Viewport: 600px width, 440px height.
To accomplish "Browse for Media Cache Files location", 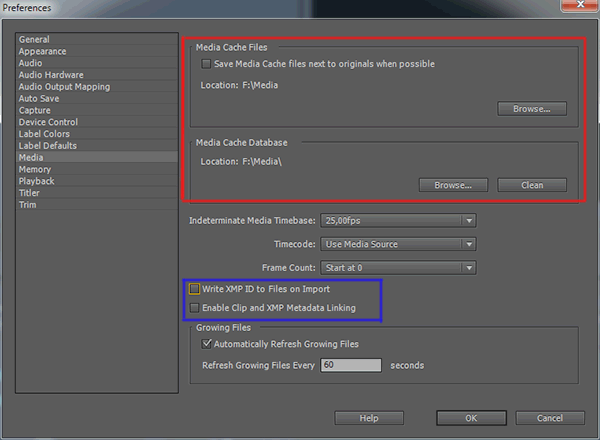I will 532,109.
